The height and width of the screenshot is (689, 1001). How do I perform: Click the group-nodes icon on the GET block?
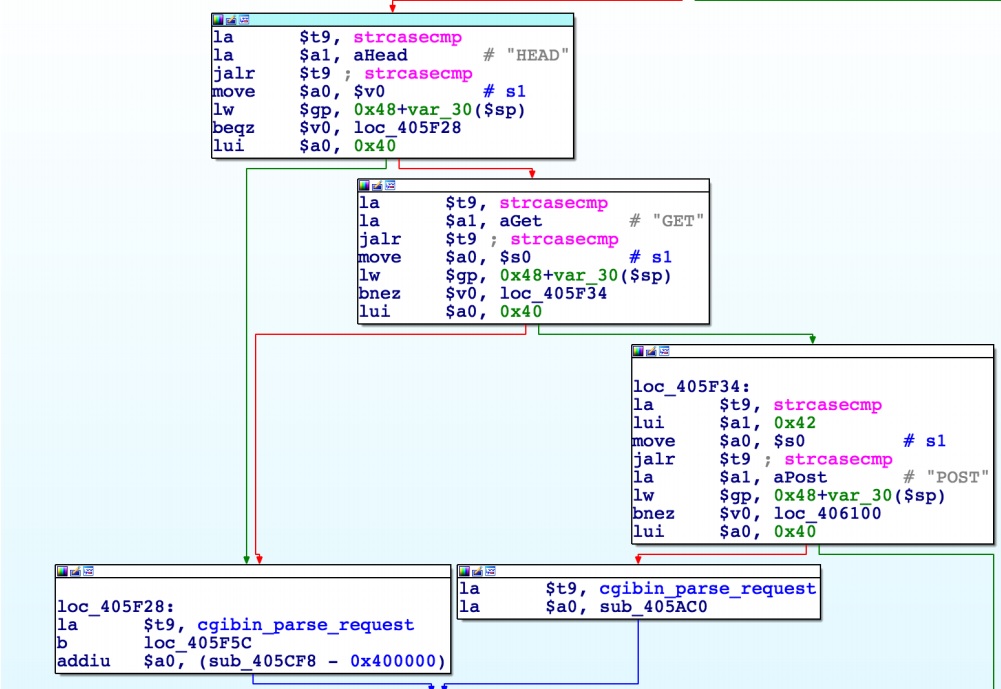390,185
